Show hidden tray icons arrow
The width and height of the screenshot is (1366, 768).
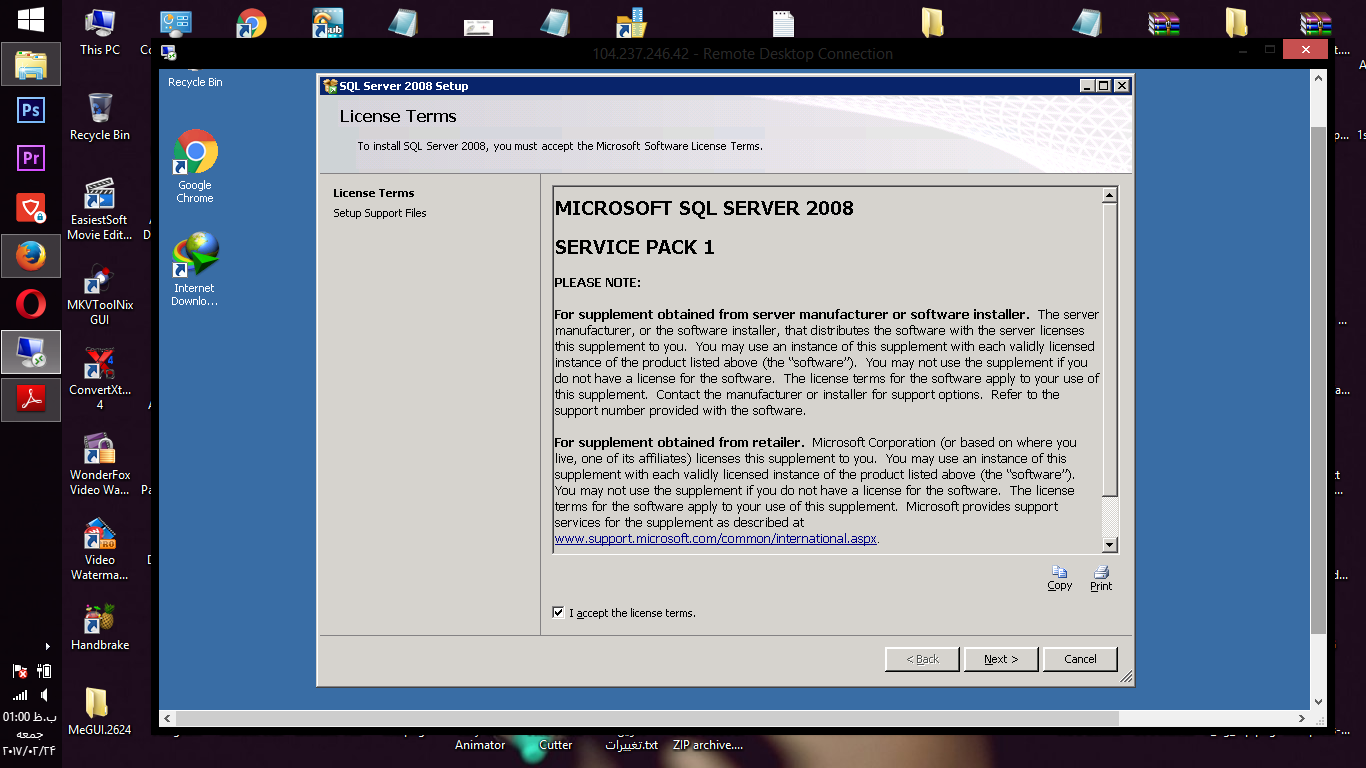coord(47,646)
